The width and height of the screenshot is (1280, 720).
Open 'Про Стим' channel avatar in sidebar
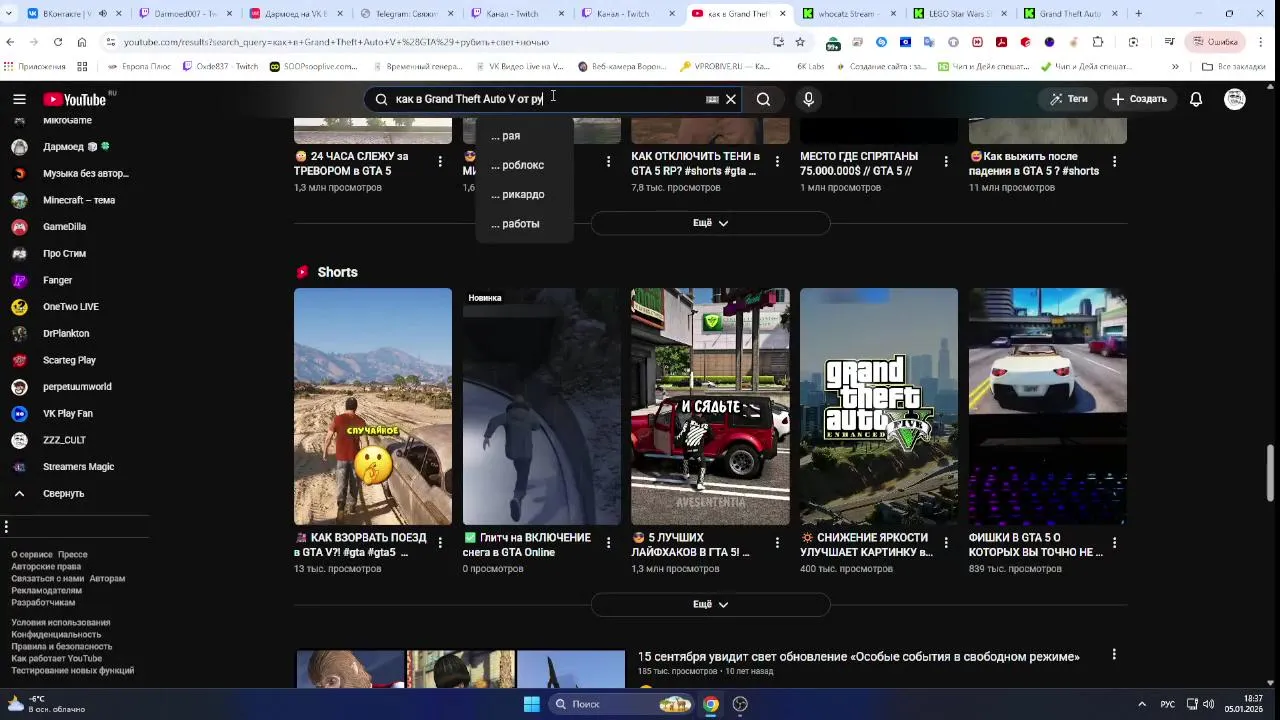click(19, 254)
